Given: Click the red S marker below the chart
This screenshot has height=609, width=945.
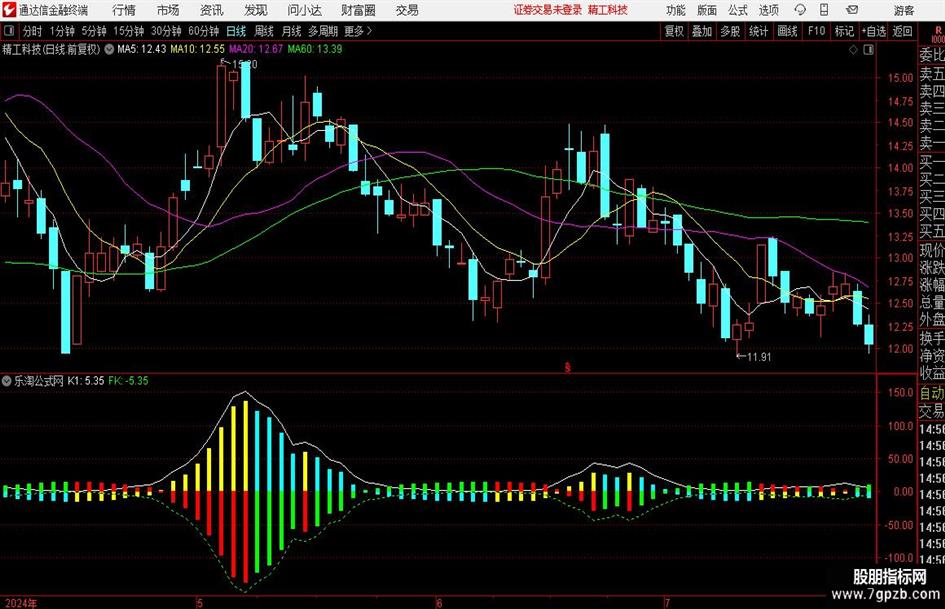Looking at the screenshot, I should coord(567,367).
